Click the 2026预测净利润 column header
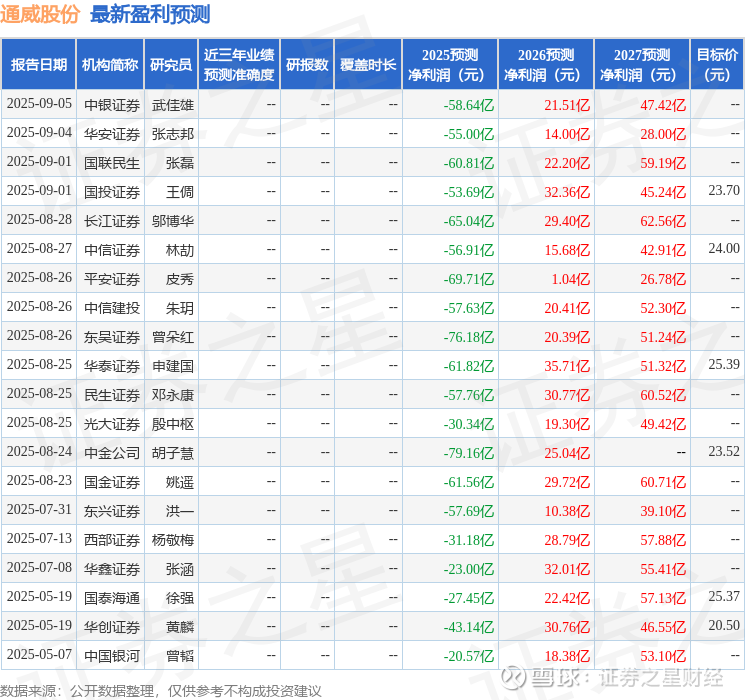This screenshot has width=745, height=700. pyautogui.click(x=546, y=65)
